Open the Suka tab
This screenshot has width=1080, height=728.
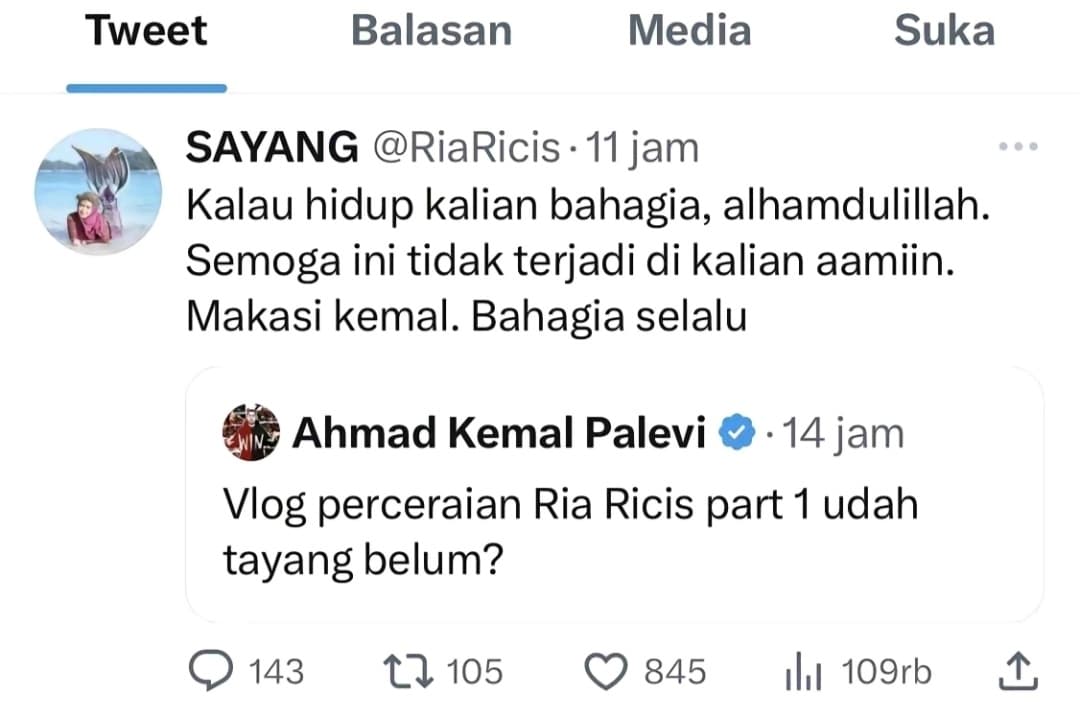944,32
